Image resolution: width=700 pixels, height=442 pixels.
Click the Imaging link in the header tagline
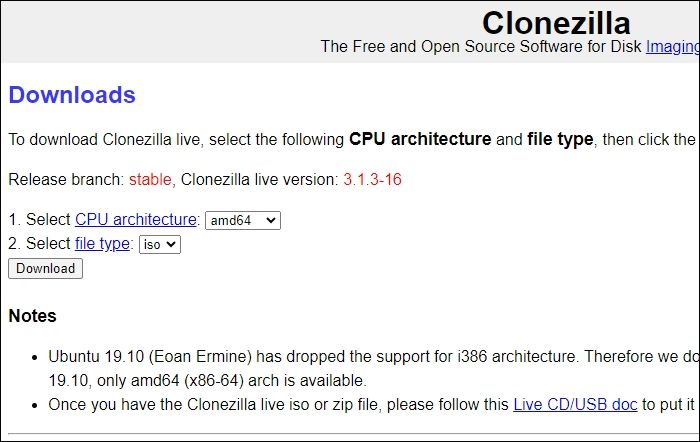coord(672,46)
